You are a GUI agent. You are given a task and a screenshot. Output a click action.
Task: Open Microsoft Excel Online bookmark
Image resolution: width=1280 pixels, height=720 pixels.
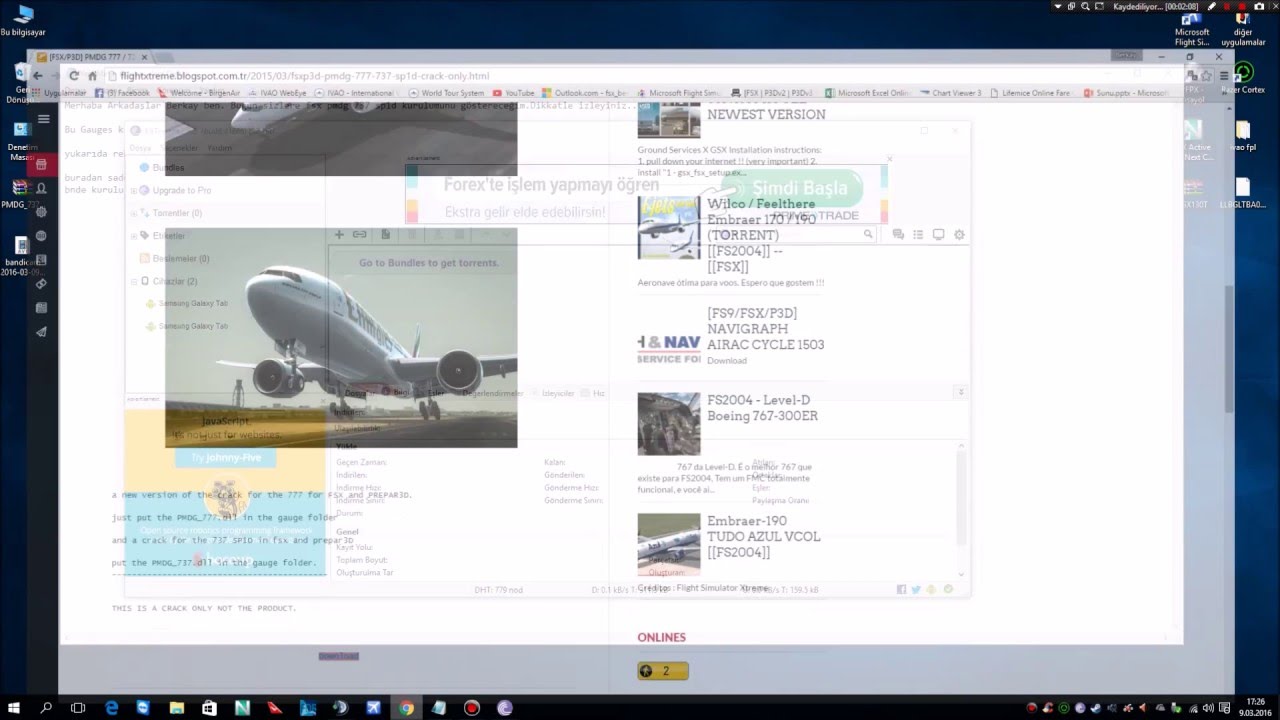(x=868, y=93)
